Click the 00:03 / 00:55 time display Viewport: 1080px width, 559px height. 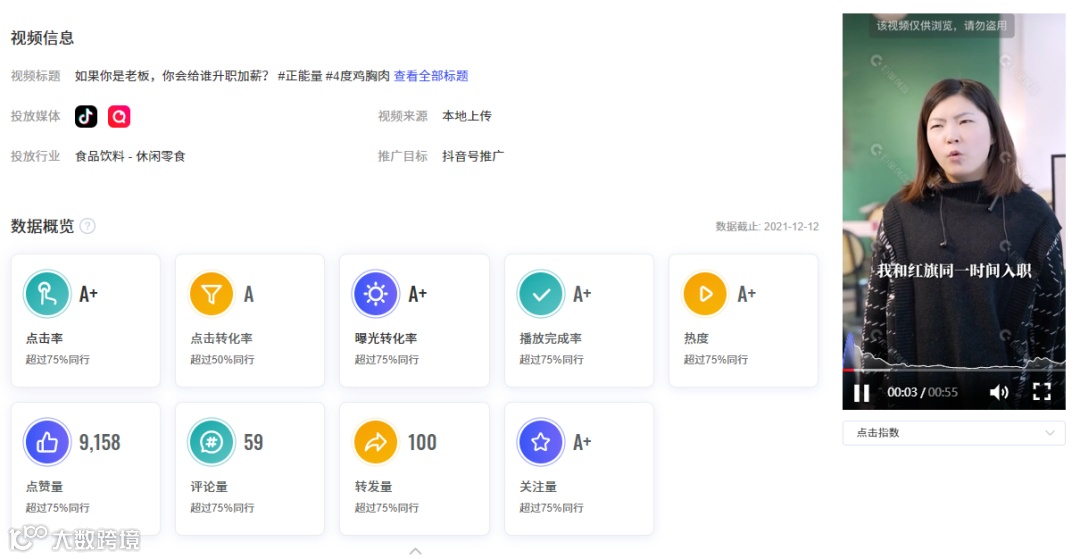pos(922,392)
